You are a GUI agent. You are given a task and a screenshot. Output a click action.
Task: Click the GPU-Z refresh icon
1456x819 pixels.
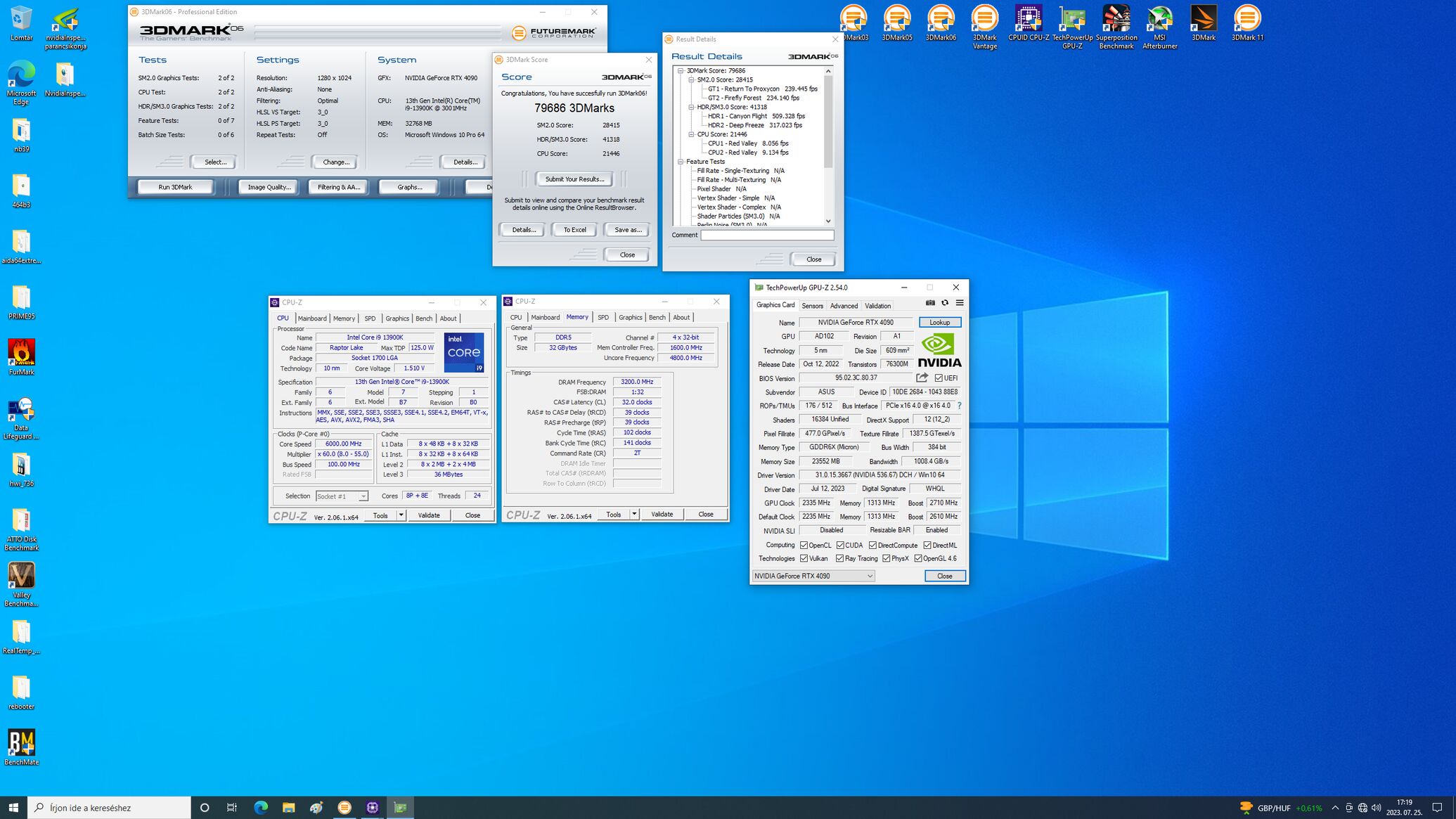945,303
